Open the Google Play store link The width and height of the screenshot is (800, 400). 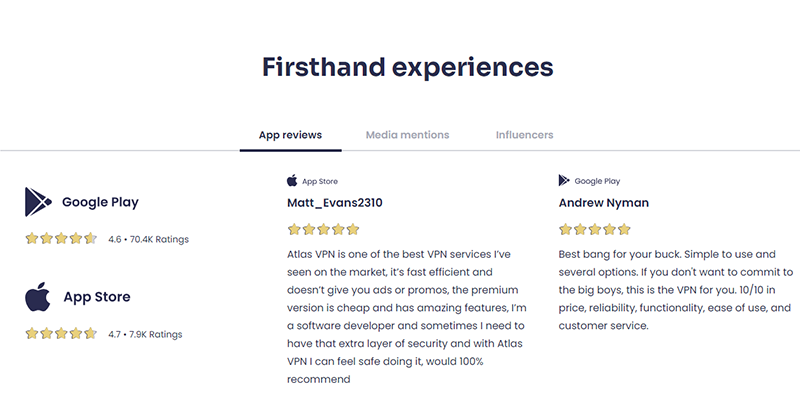click(101, 203)
